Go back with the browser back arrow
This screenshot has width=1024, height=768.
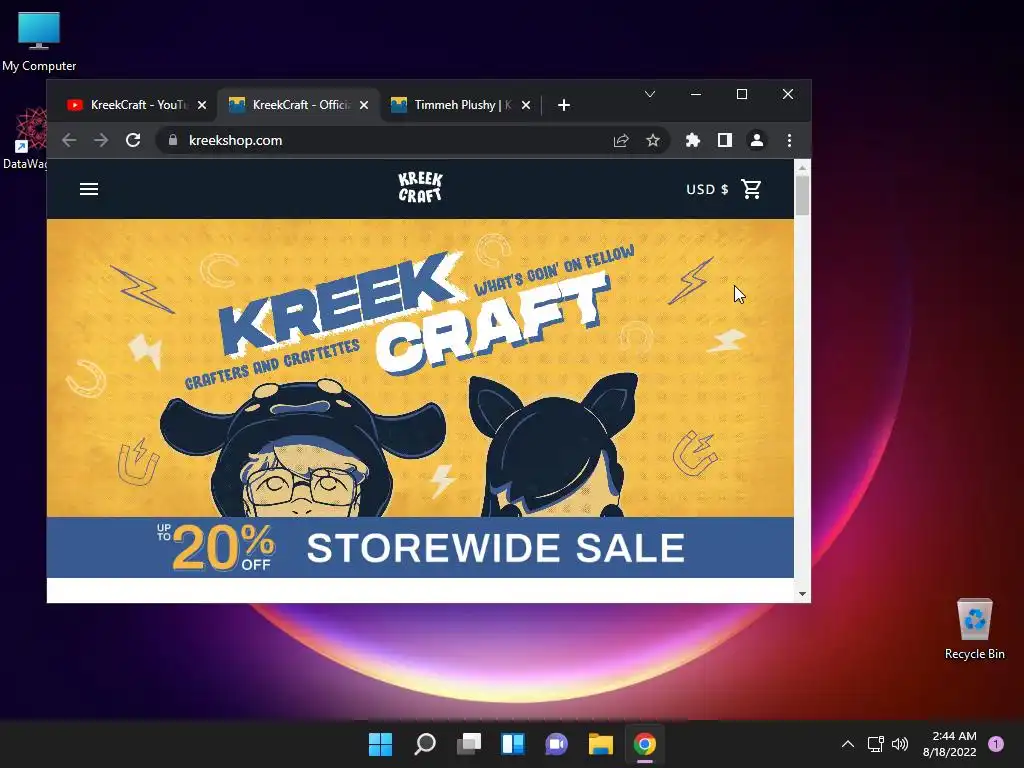coord(69,140)
